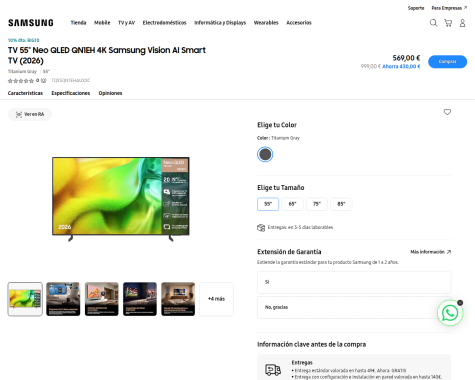Image resolution: width=475 pixels, height=380 pixels.
Task: Add product to wishlist heart icon
Action: tap(447, 112)
